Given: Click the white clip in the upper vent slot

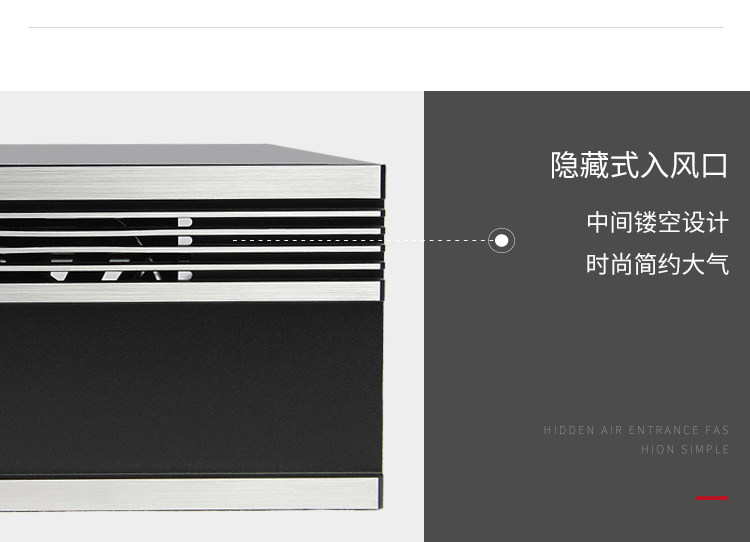Looking at the screenshot, I should coord(185,222).
